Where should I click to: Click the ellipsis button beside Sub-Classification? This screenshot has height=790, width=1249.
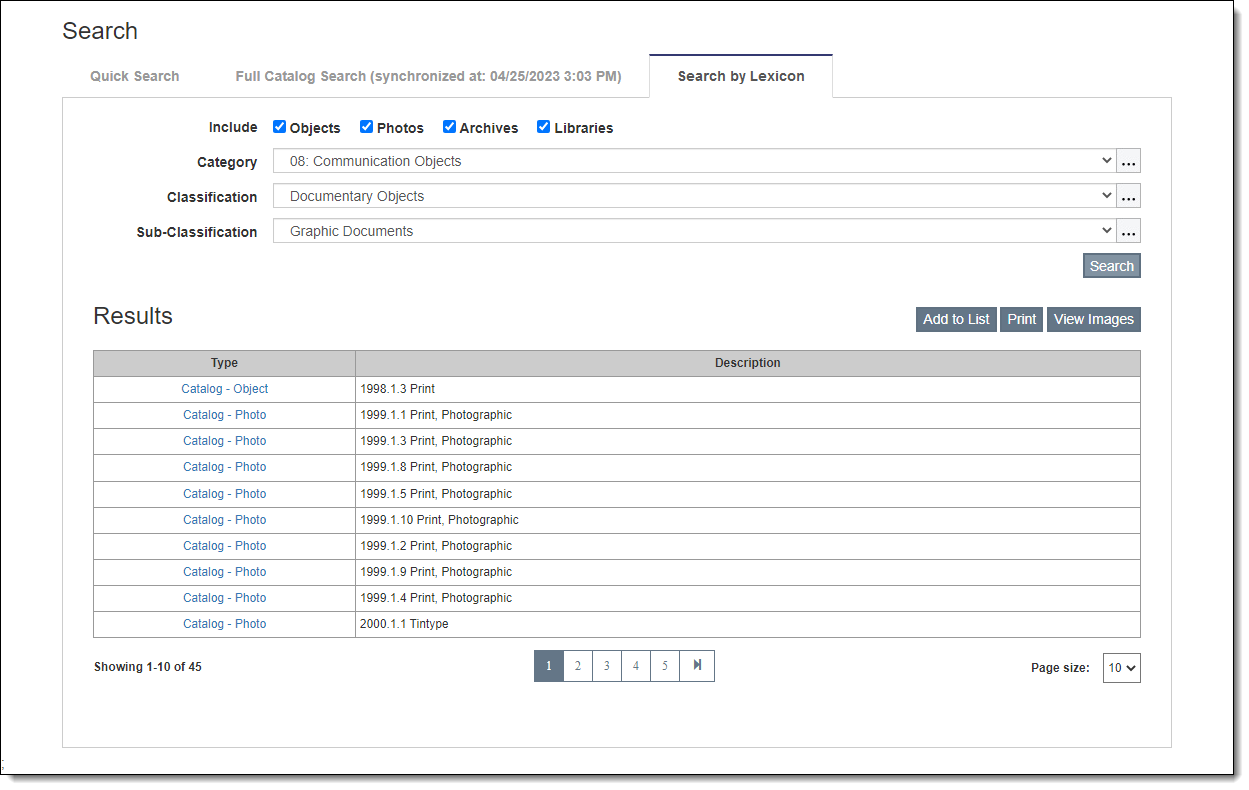pos(1128,231)
